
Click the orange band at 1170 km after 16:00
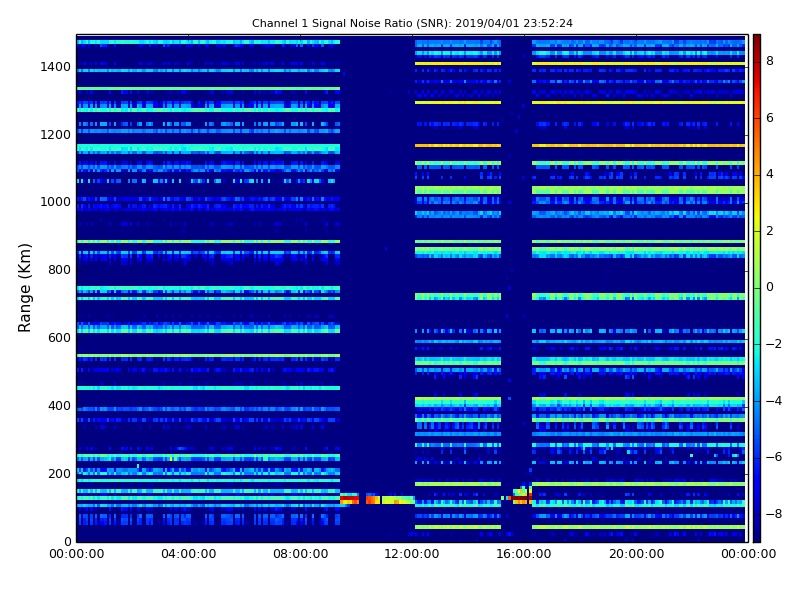click(638, 145)
